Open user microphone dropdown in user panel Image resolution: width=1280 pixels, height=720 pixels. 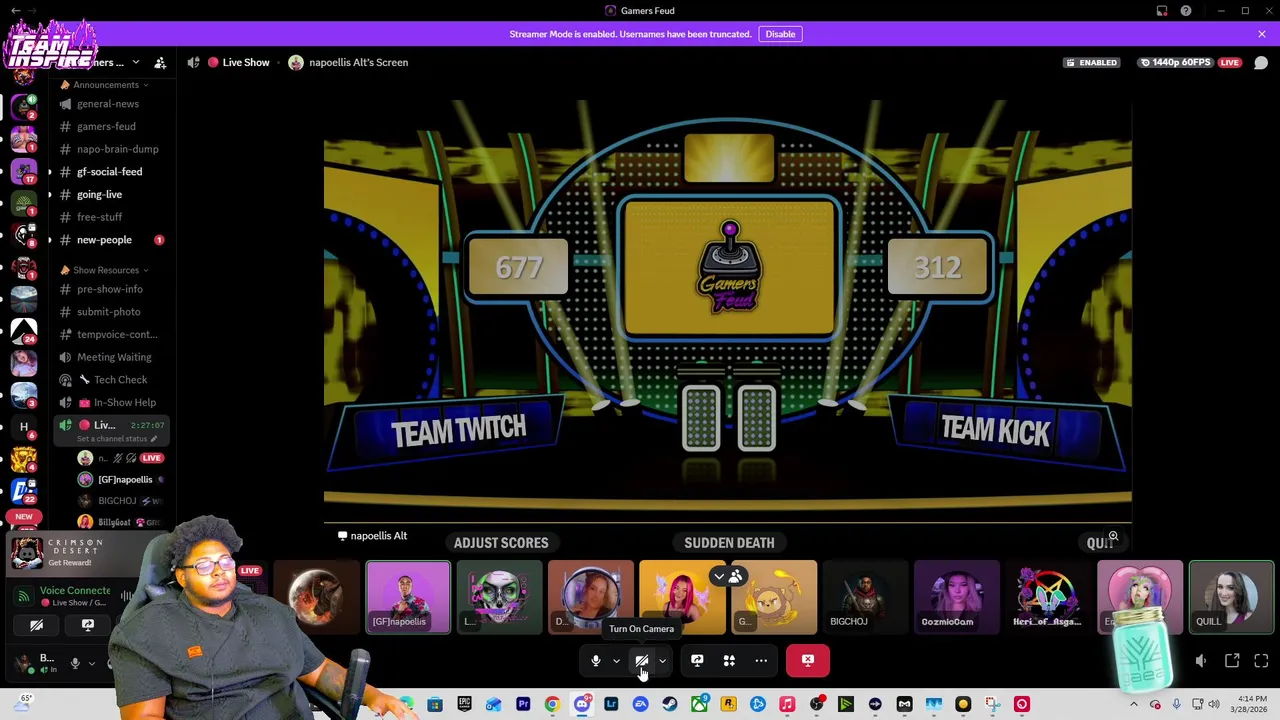(91, 663)
